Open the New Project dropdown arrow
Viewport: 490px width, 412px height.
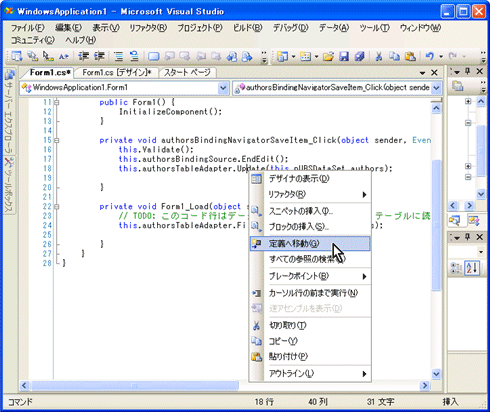pos(294,56)
